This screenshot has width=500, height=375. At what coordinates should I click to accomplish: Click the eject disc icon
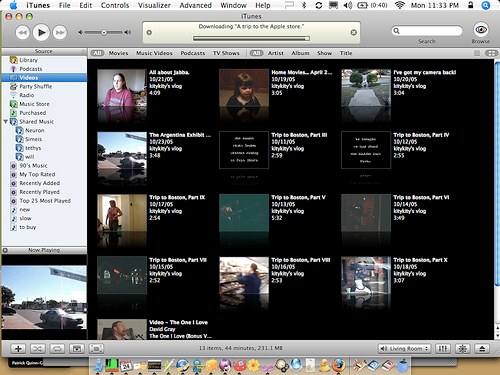click(x=482, y=349)
